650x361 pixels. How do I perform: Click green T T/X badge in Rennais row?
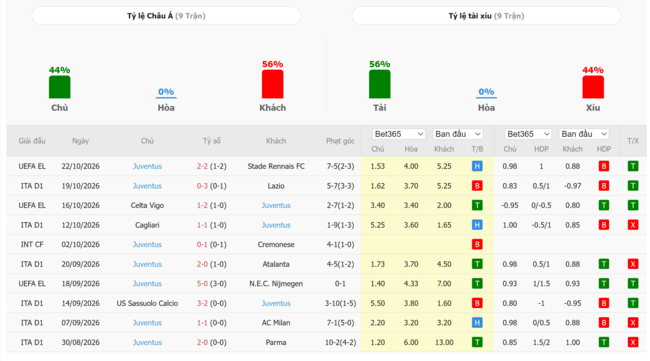pyautogui.click(x=633, y=166)
